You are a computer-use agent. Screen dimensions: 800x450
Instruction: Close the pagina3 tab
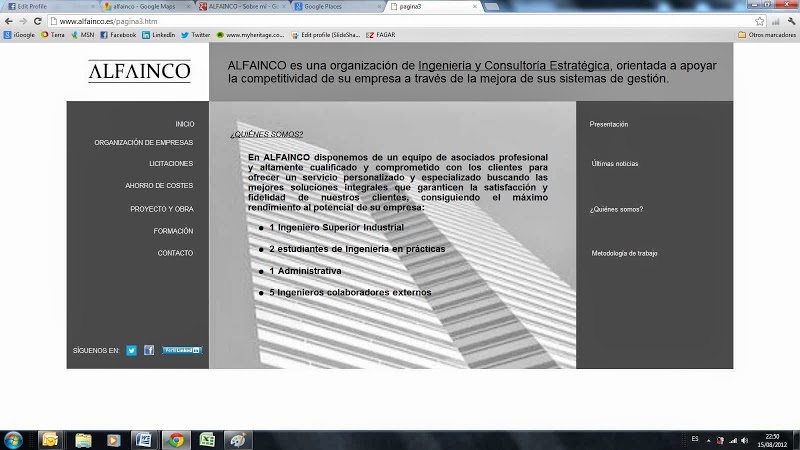pyautogui.click(x=475, y=7)
